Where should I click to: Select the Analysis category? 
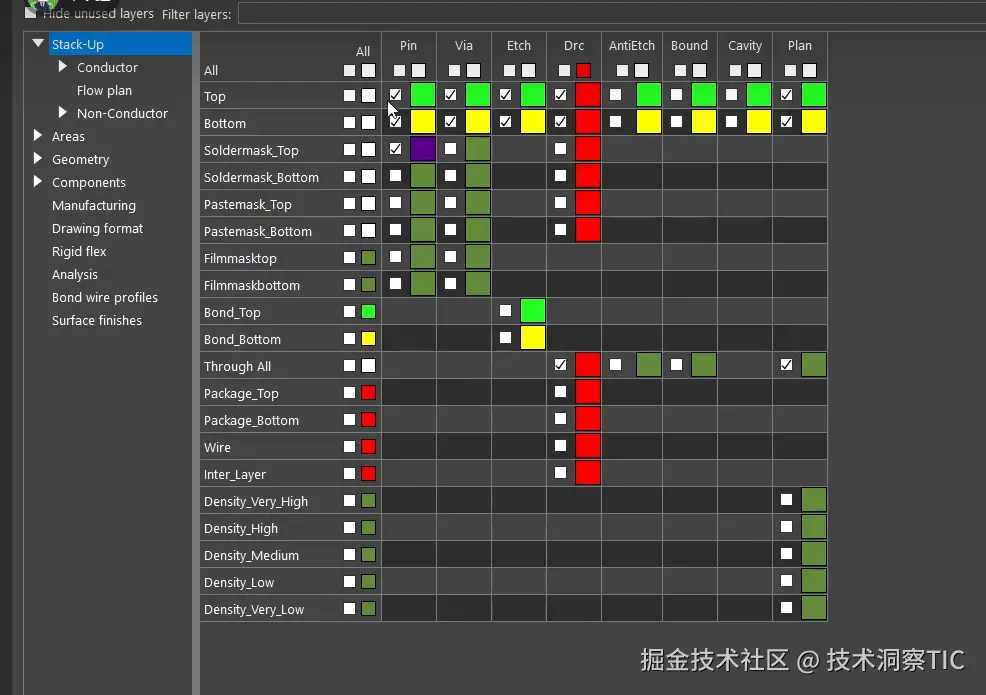pos(75,275)
